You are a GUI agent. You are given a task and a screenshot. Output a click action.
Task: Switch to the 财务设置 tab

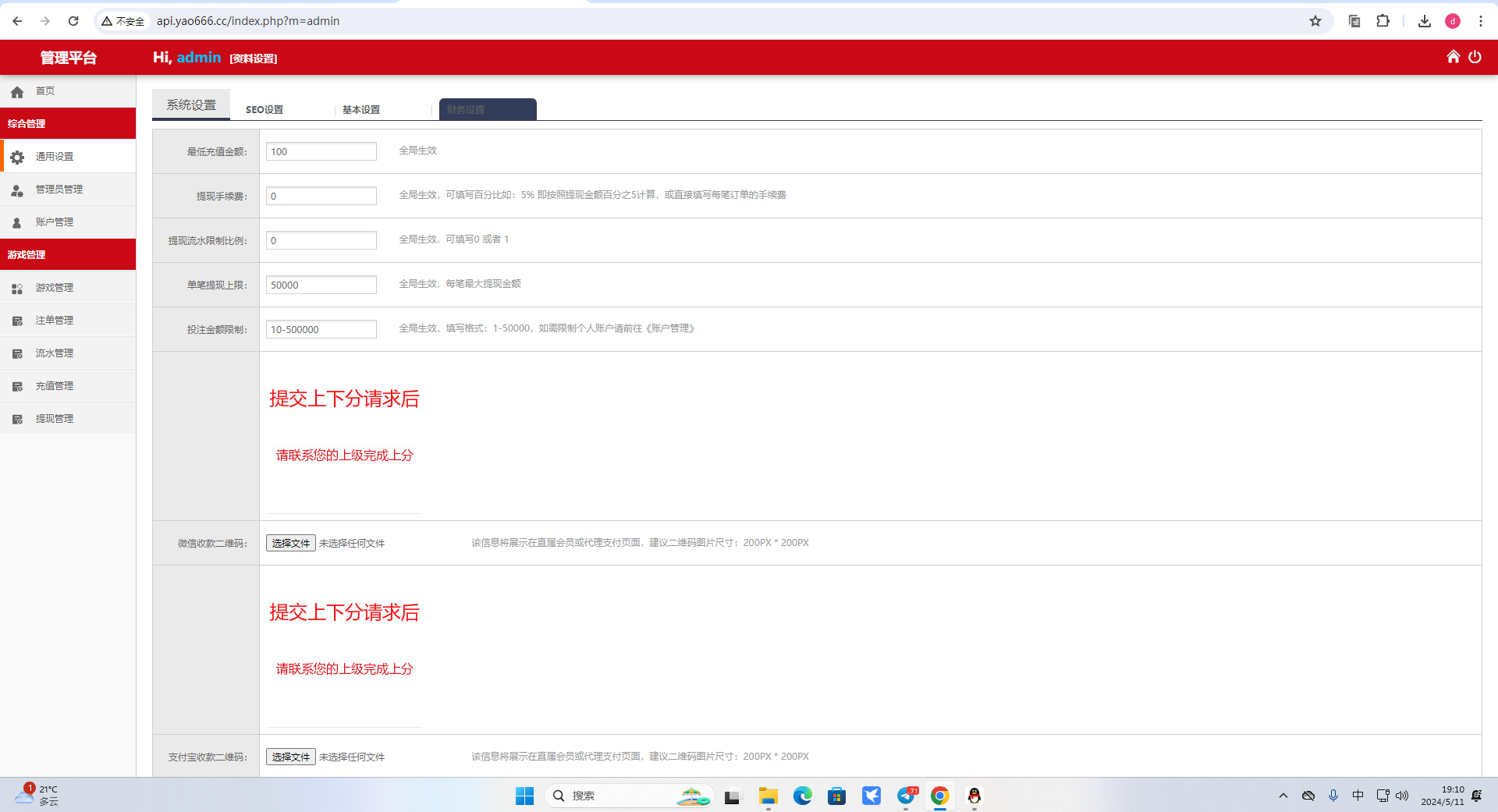[467, 109]
